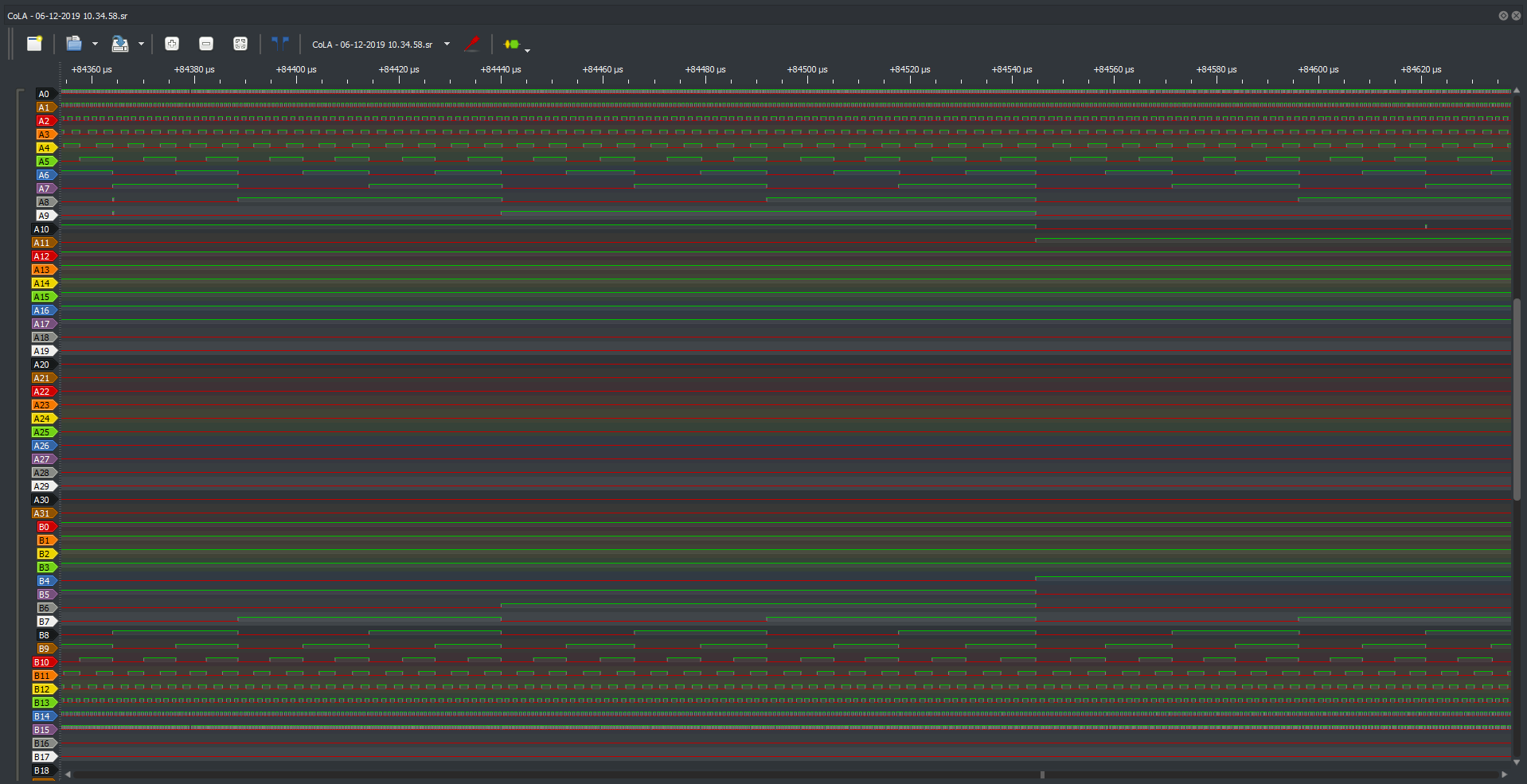Select the A12 channel label
Image resolution: width=1527 pixels, height=784 pixels.
(44, 256)
